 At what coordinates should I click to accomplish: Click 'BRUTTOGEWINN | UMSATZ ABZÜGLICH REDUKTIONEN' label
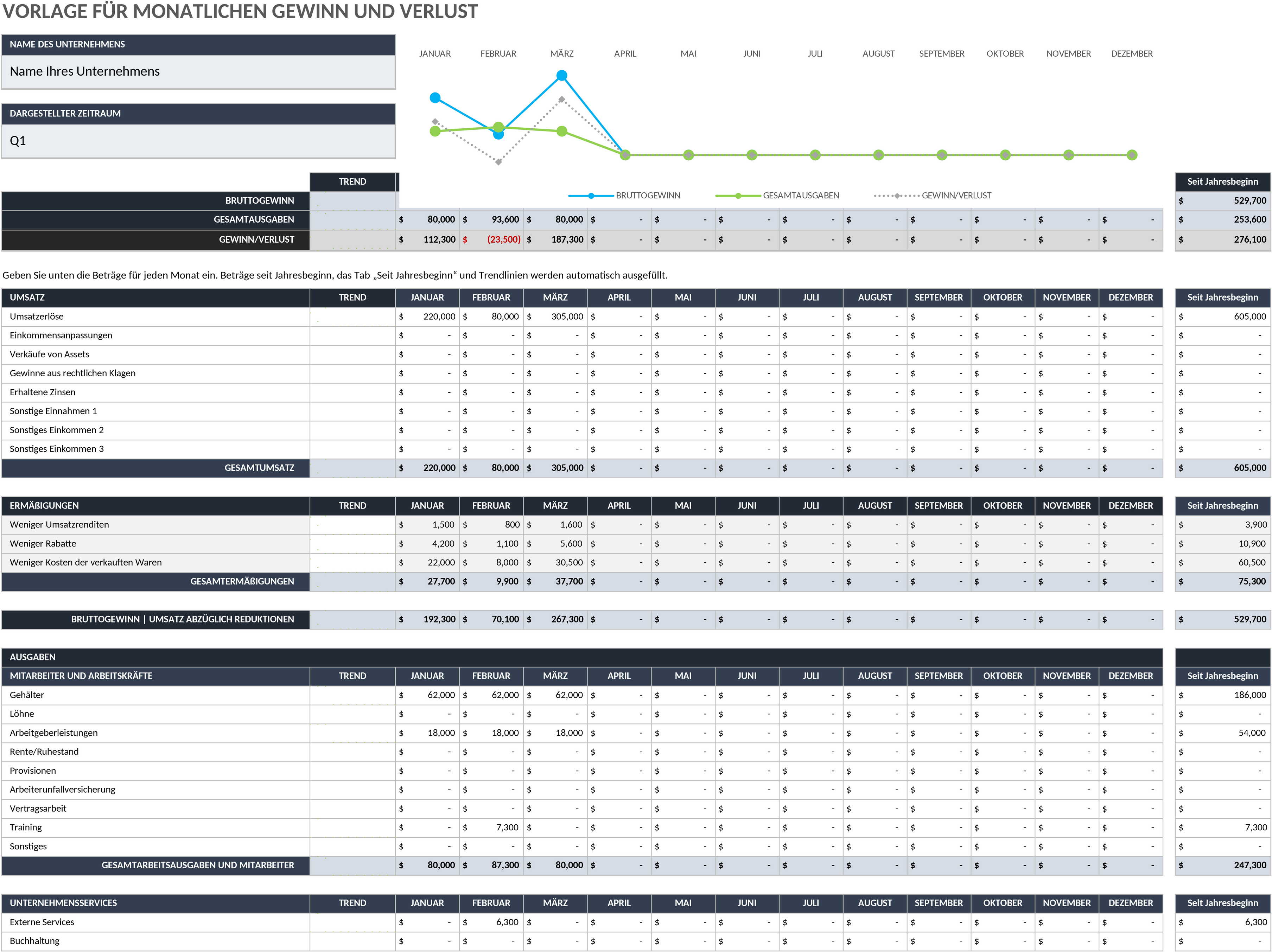(156, 620)
